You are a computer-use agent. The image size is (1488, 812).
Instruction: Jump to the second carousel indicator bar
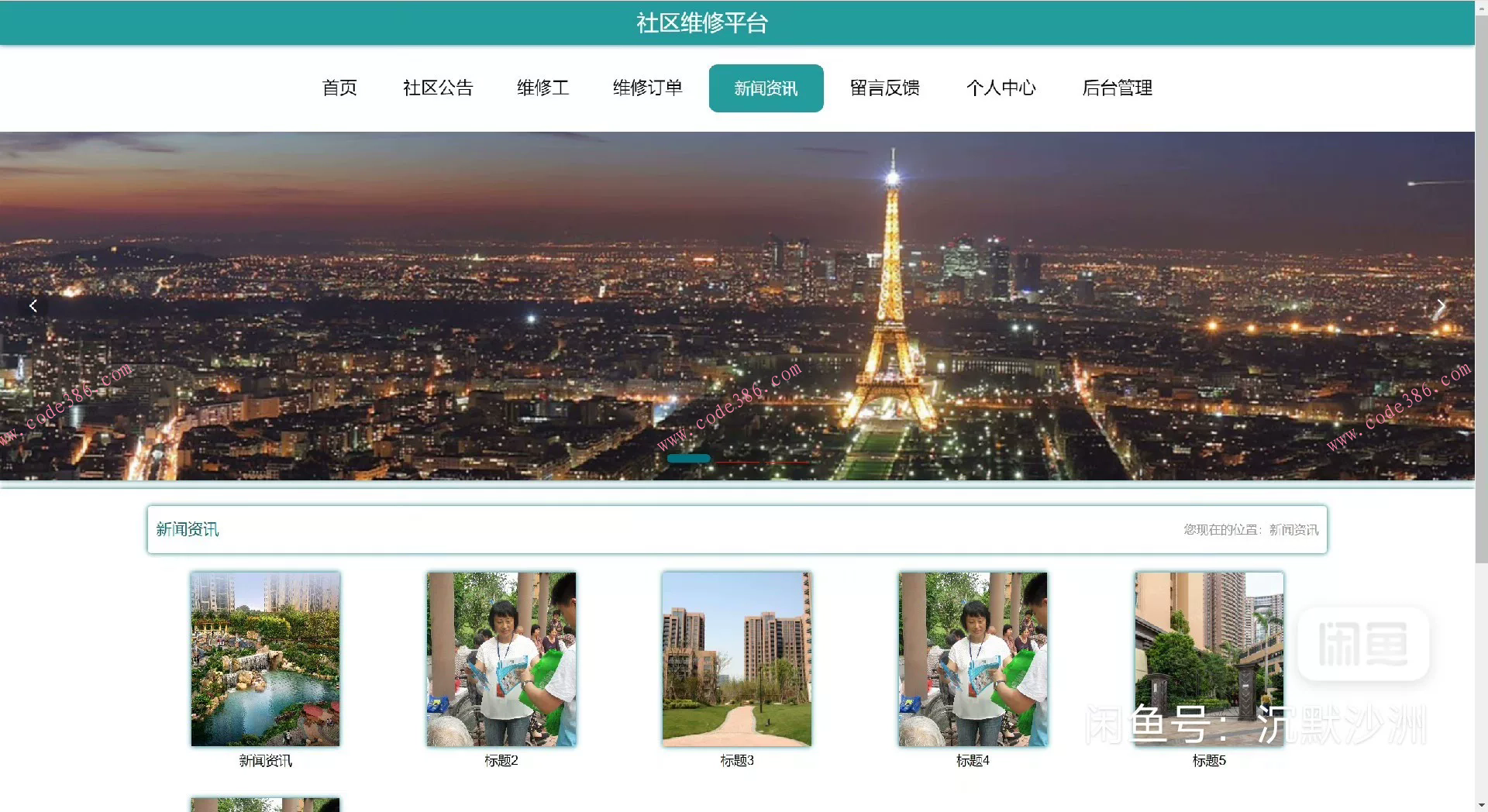coord(738,462)
